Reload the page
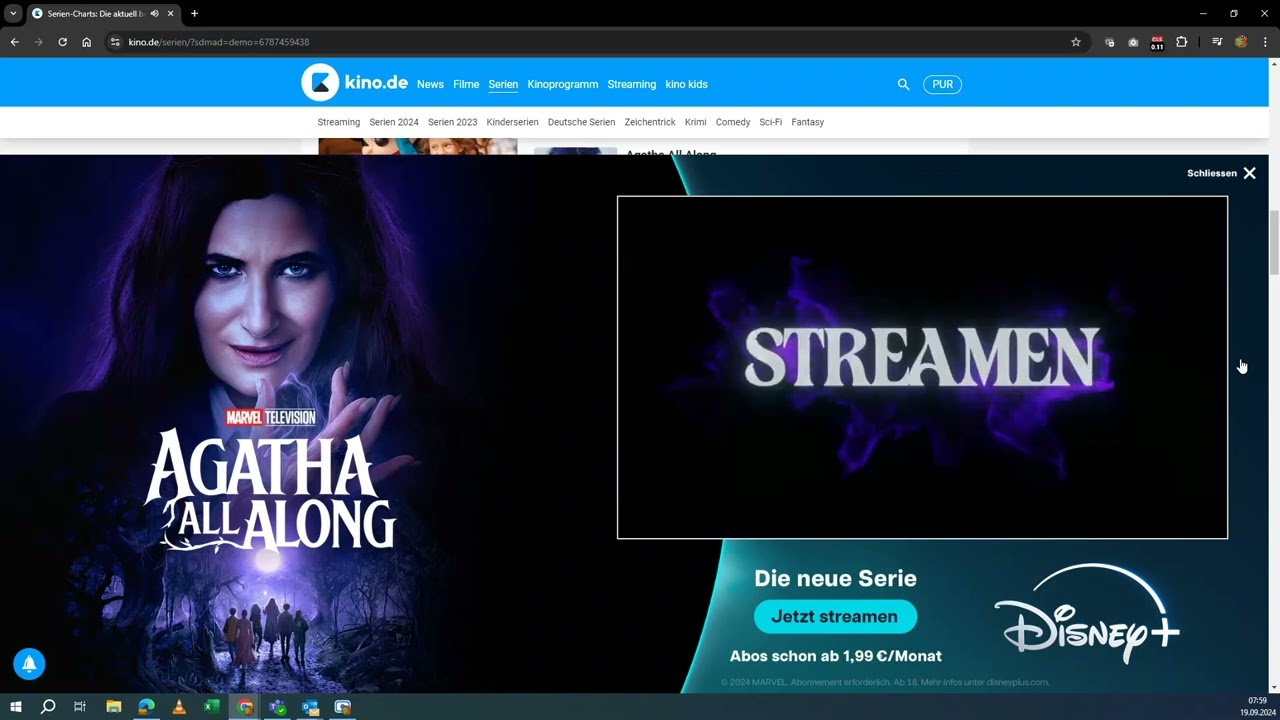The height and width of the screenshot is (720, 1280). tap(62, 42)
